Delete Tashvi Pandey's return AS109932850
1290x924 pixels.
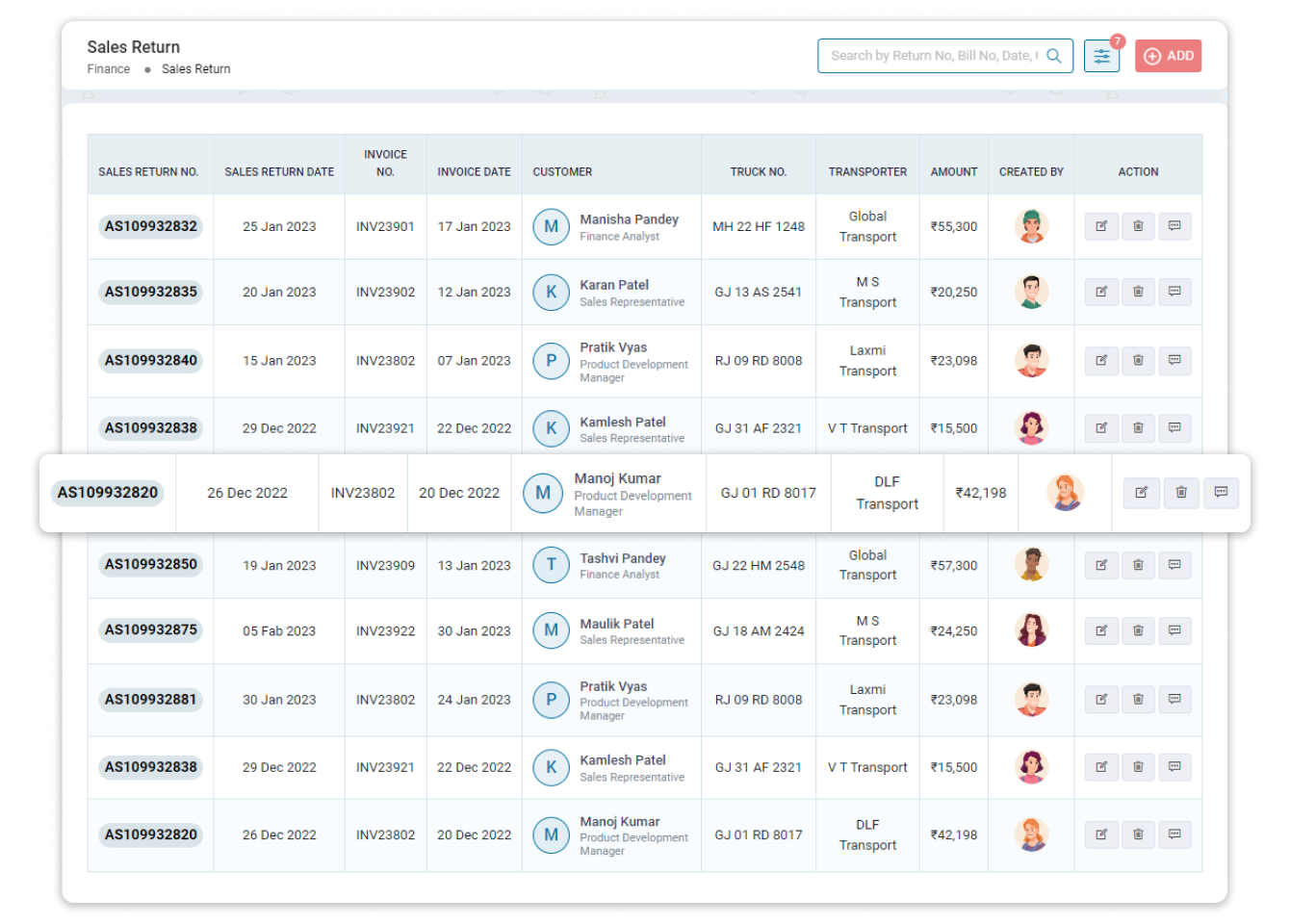click(1138, 565)
